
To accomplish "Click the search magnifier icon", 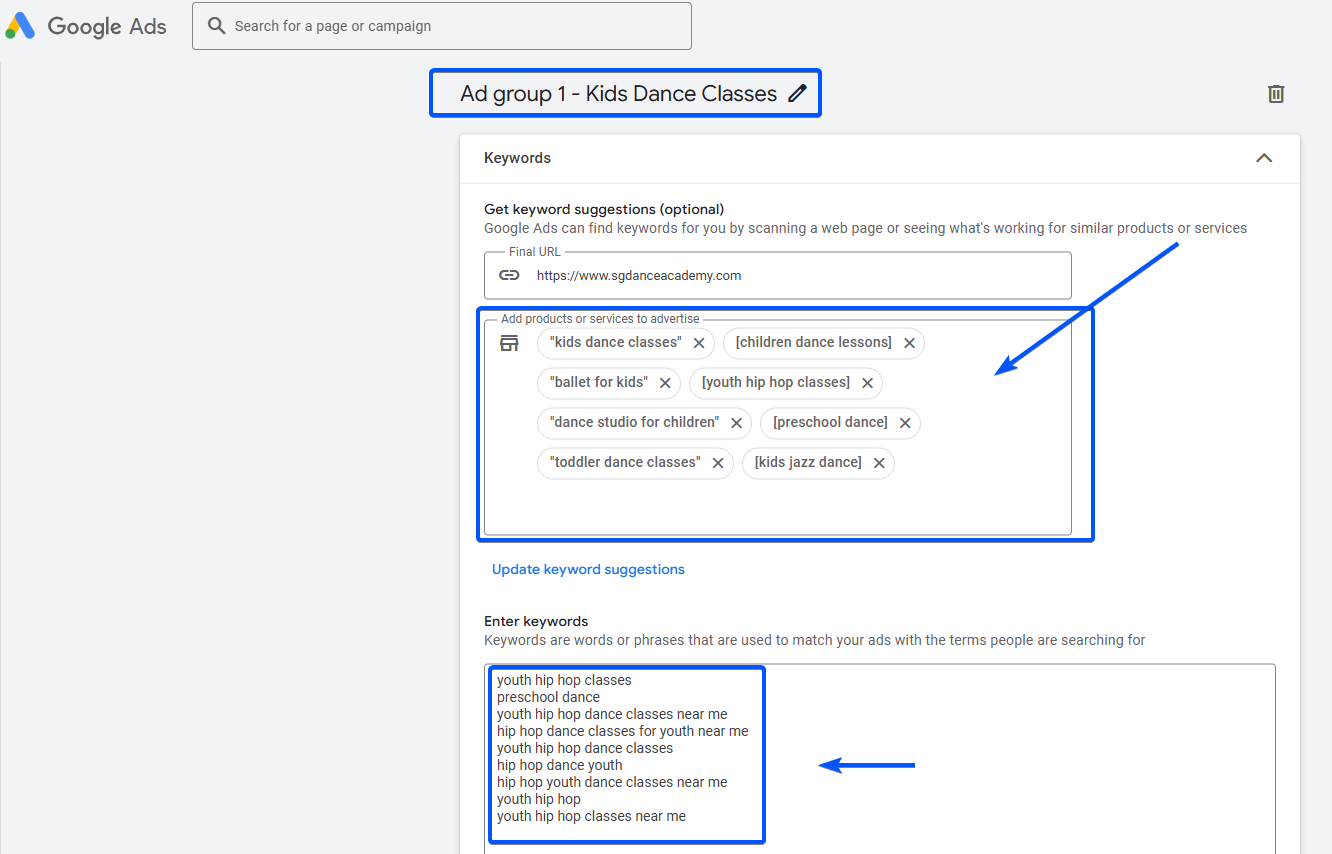I will coord(216,26).
